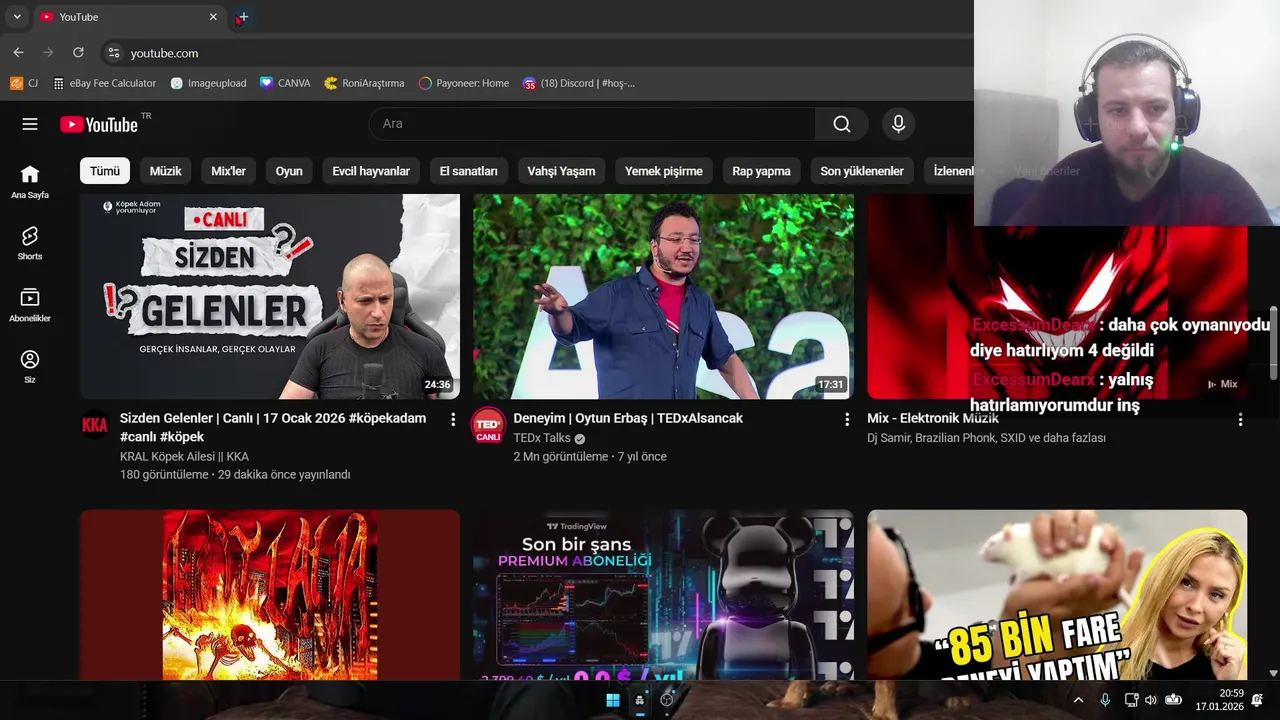Screen dimensions: 1280x720
Task: Open Deneyim | Oytun Erbaş title
Action: pyautogui.click(x=628, y=418)
